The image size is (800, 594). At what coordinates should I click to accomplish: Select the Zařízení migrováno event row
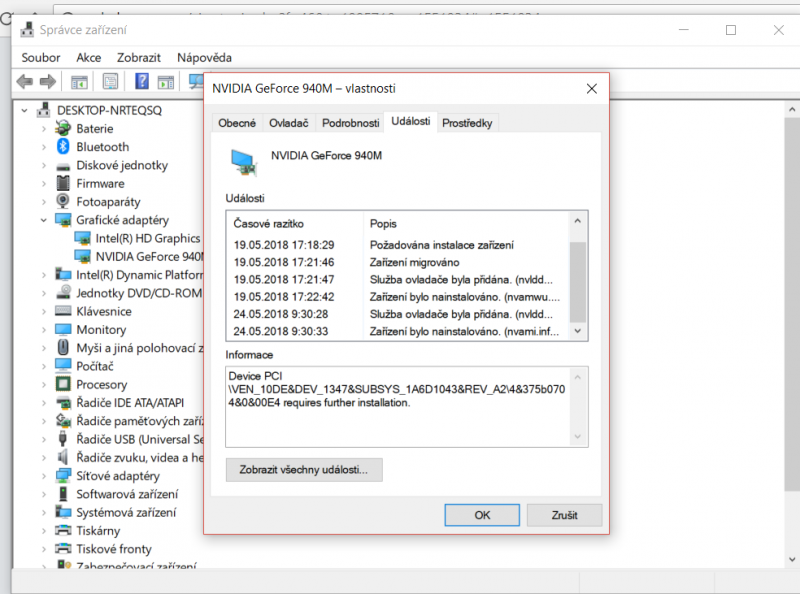pos(397,262)
